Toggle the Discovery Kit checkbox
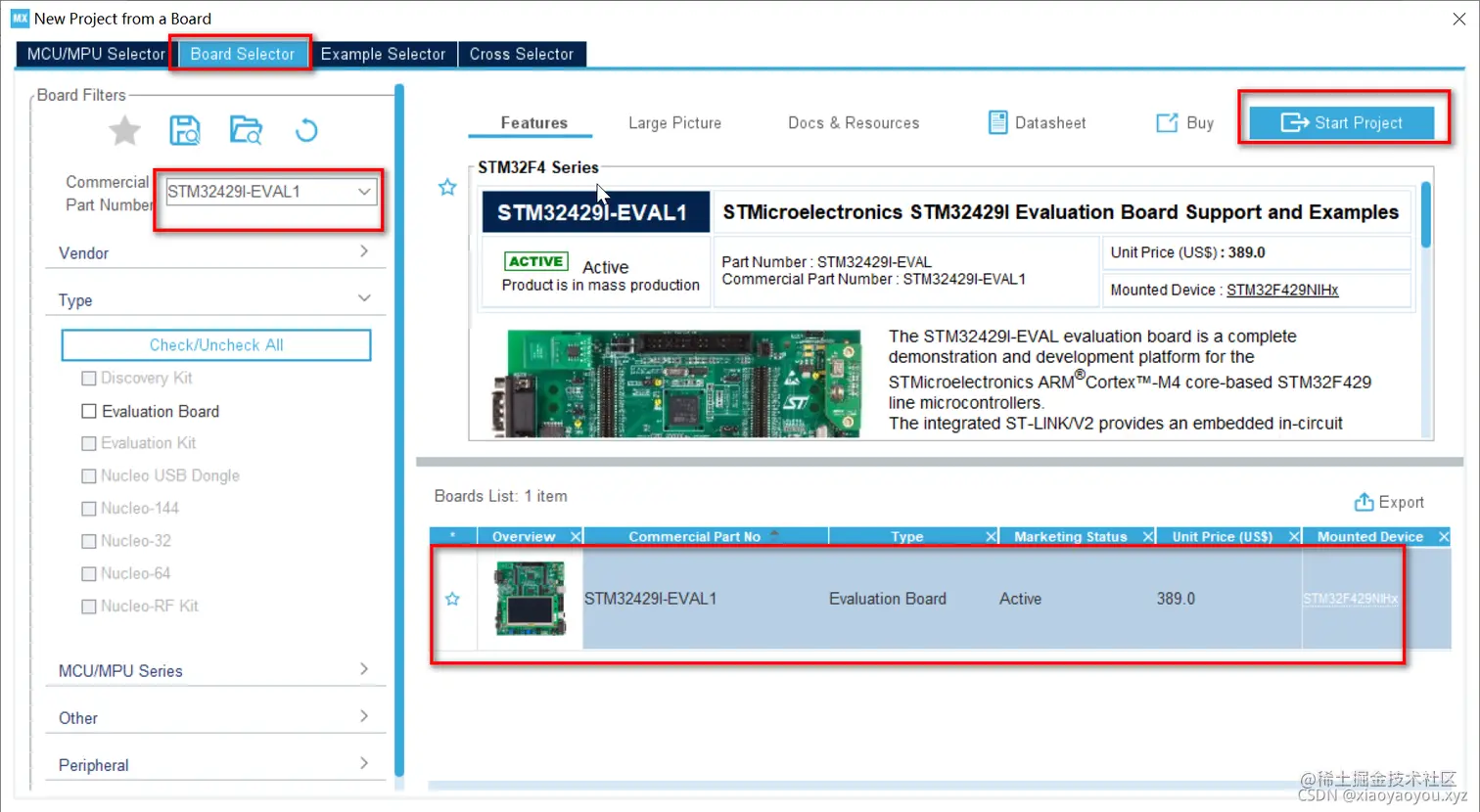 89,379
